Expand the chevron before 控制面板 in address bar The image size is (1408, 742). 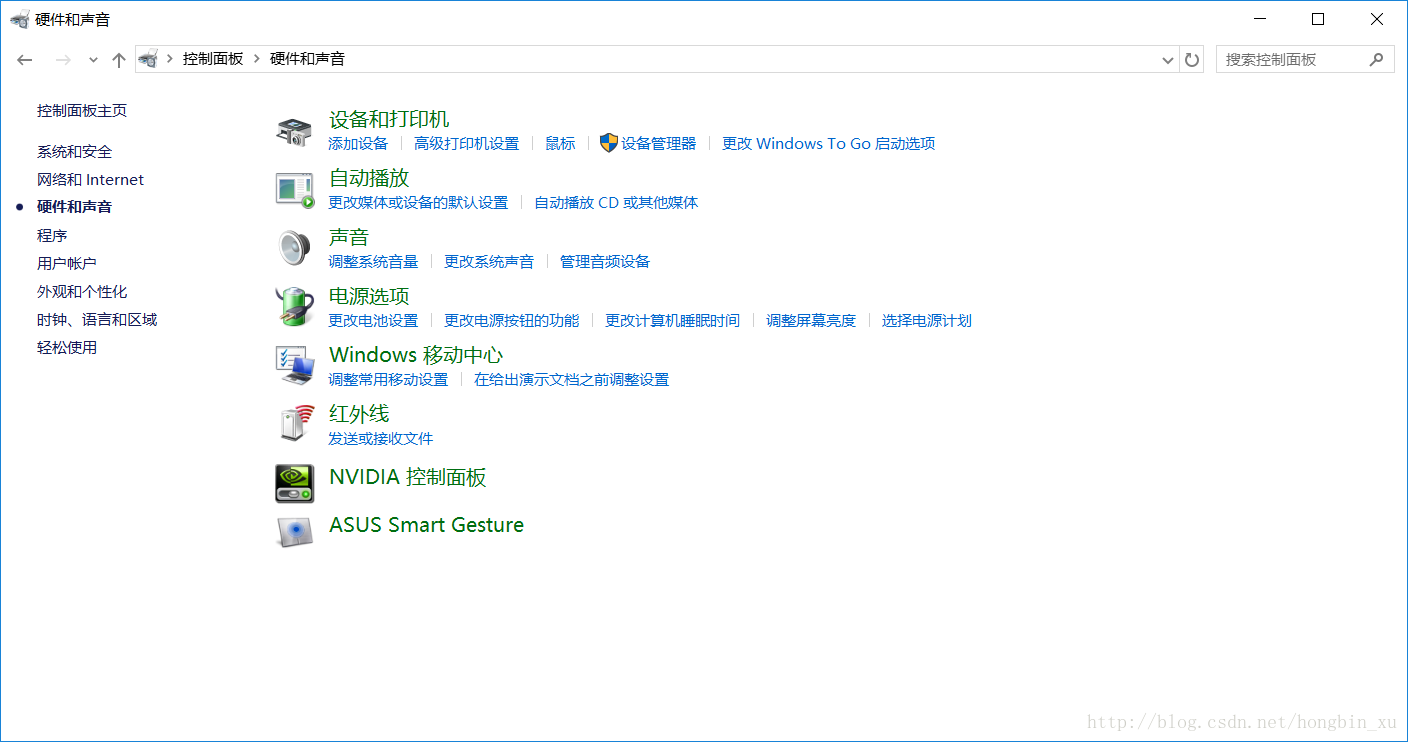click(x=170, y=59)
